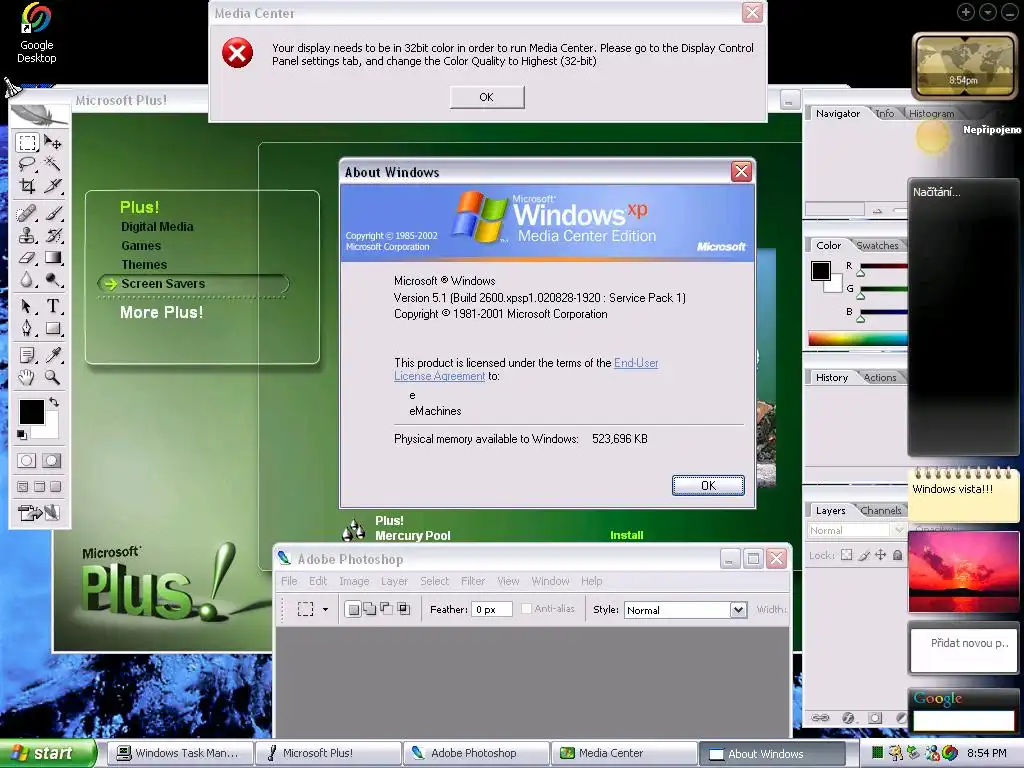Open blend mode Normal dropdown in Layers panel
1024x768 pixels.
pos(856,530)
